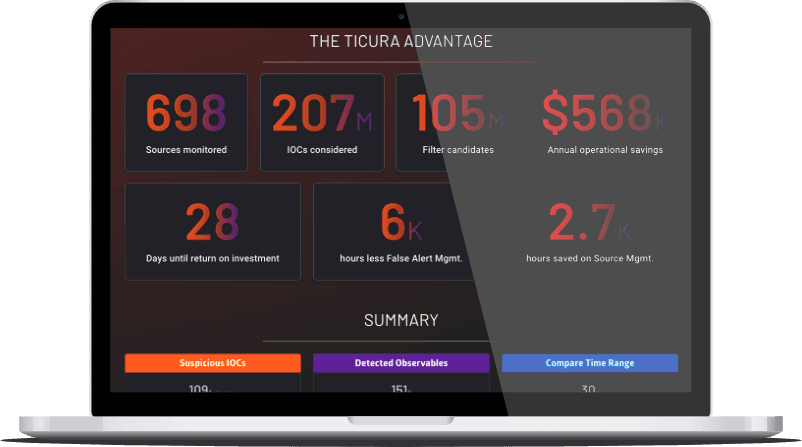Select the Detected Observables purple header
The height and width of the screenshot is (447, 802).
point(401,363)
